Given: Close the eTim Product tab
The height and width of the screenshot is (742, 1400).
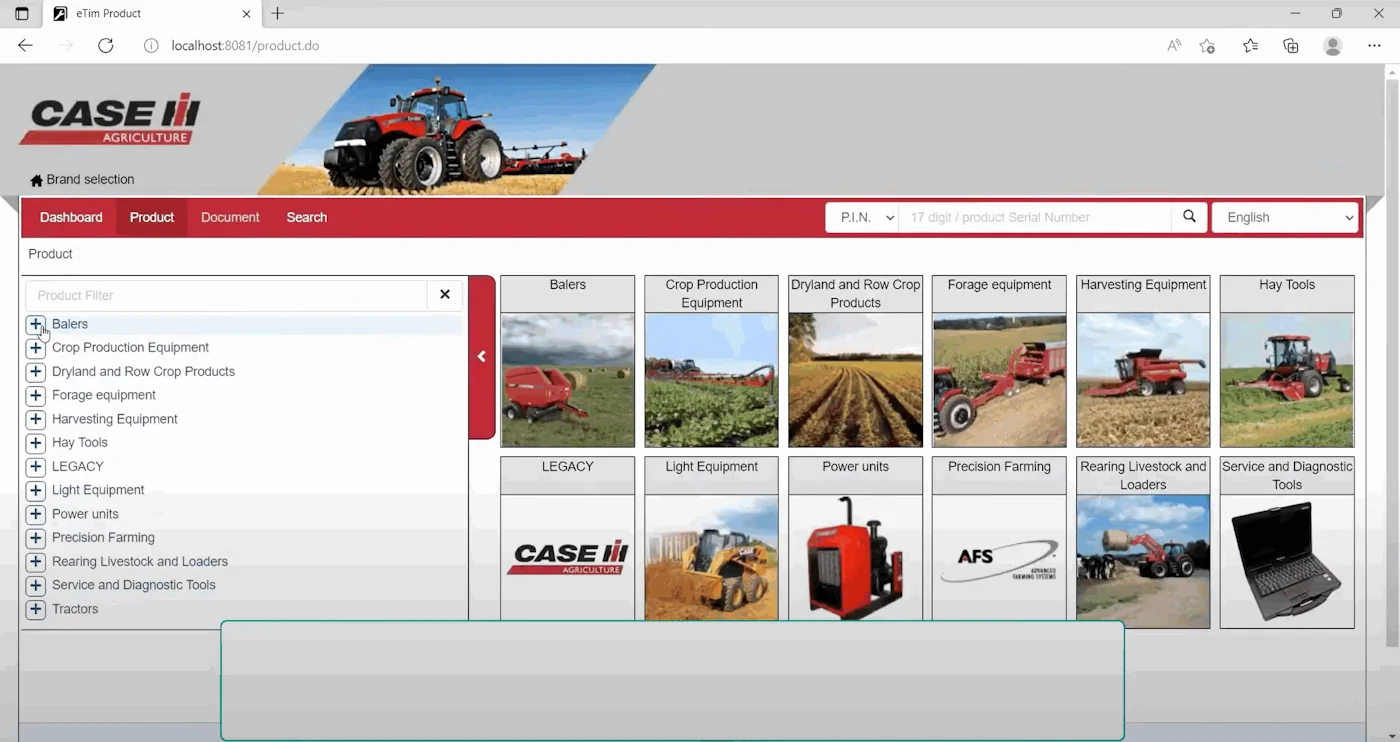Looking at the screenshot, I should 246,14.
